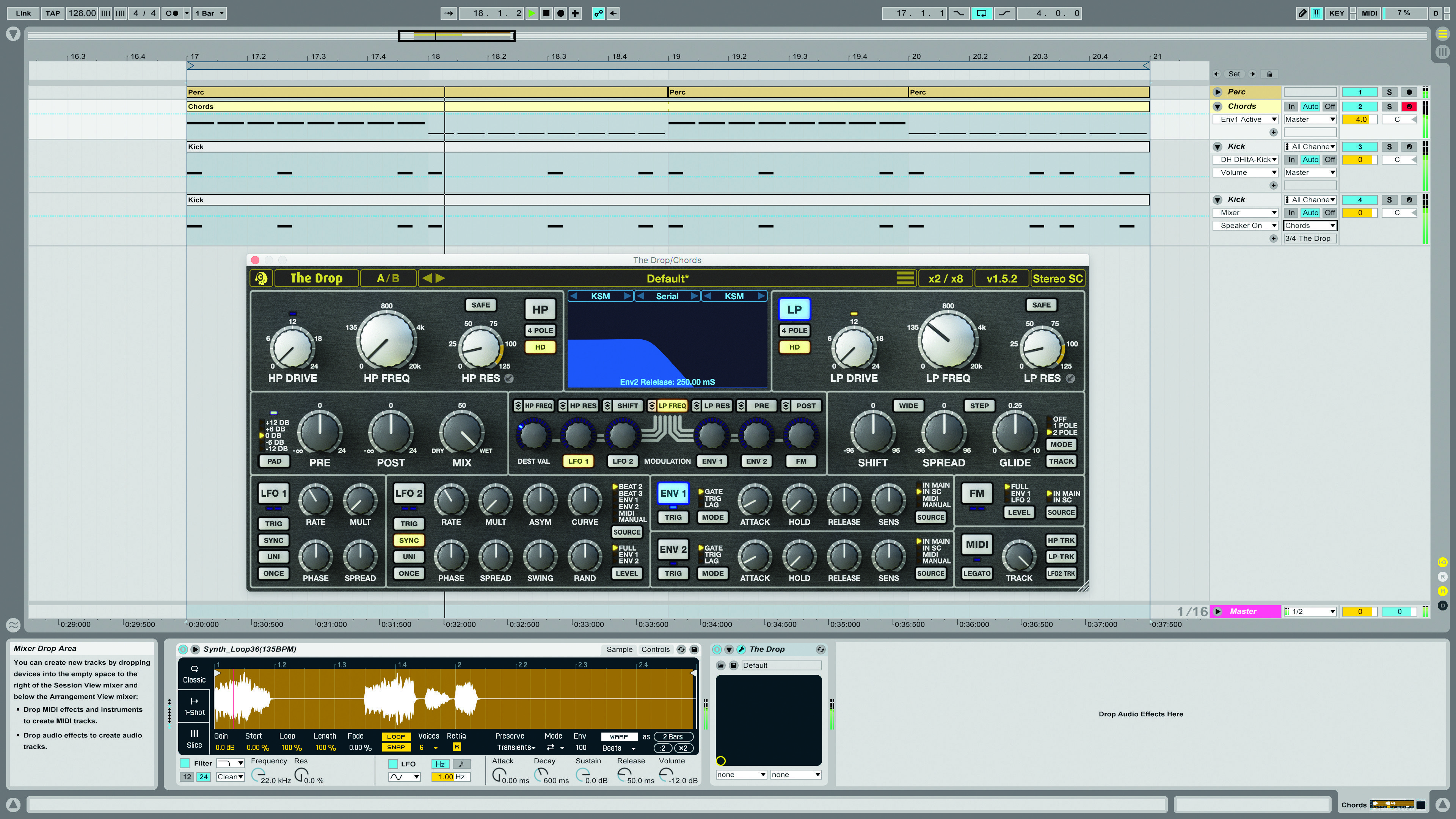This screenshot has height=819, width=1456.
Task: Toggle the Perc track activator 1
Action: (1360, 92)
